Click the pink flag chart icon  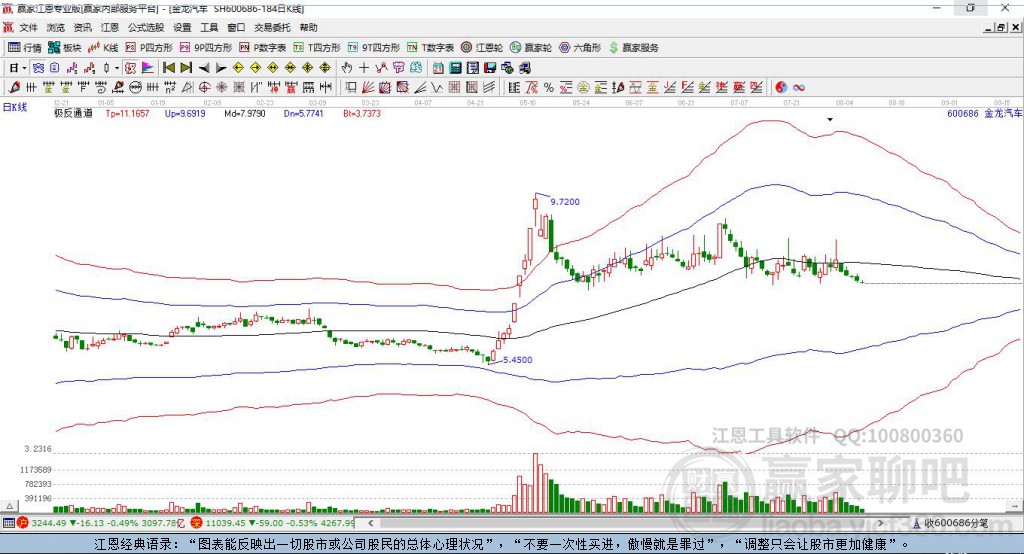coord(148,68)
